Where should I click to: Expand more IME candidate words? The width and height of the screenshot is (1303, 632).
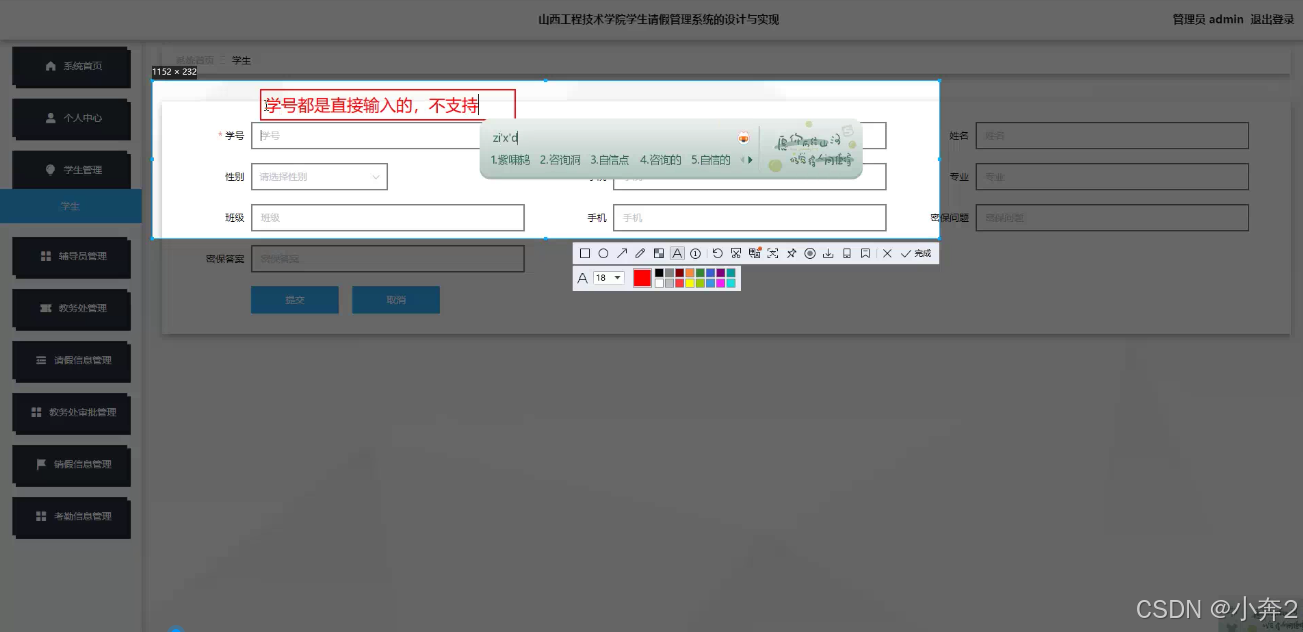(x=748, y=158)
